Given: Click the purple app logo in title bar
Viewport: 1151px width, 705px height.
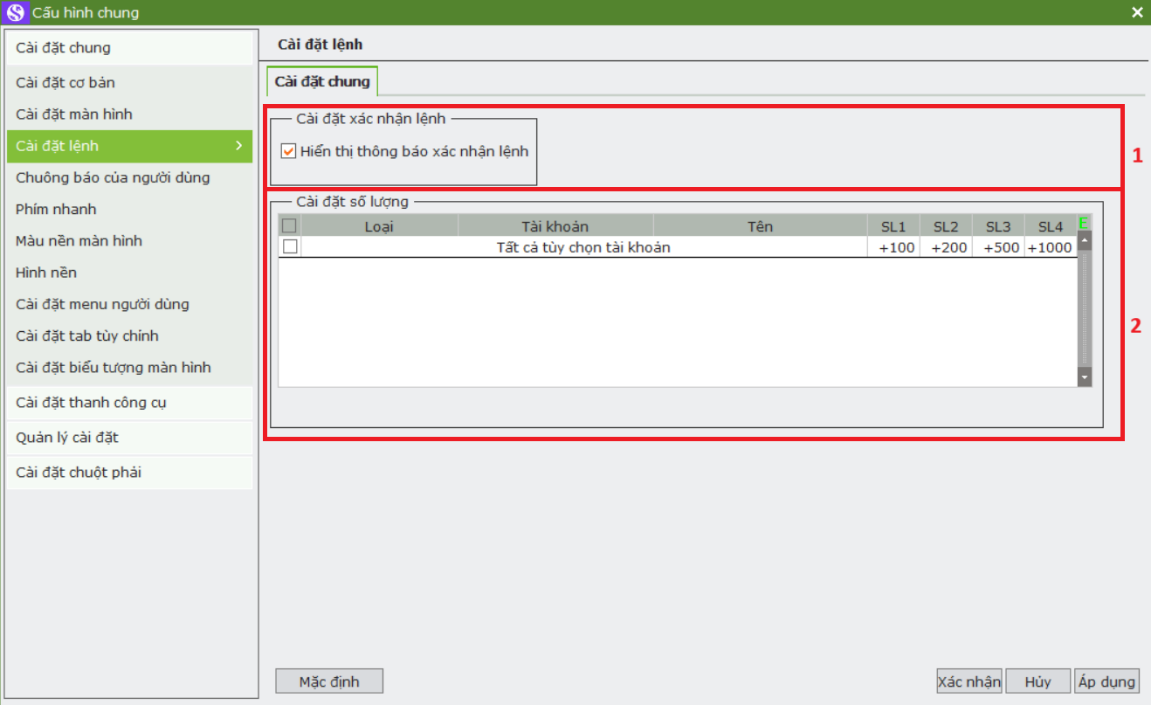Looking at the screenshot, I should [15, 13].
